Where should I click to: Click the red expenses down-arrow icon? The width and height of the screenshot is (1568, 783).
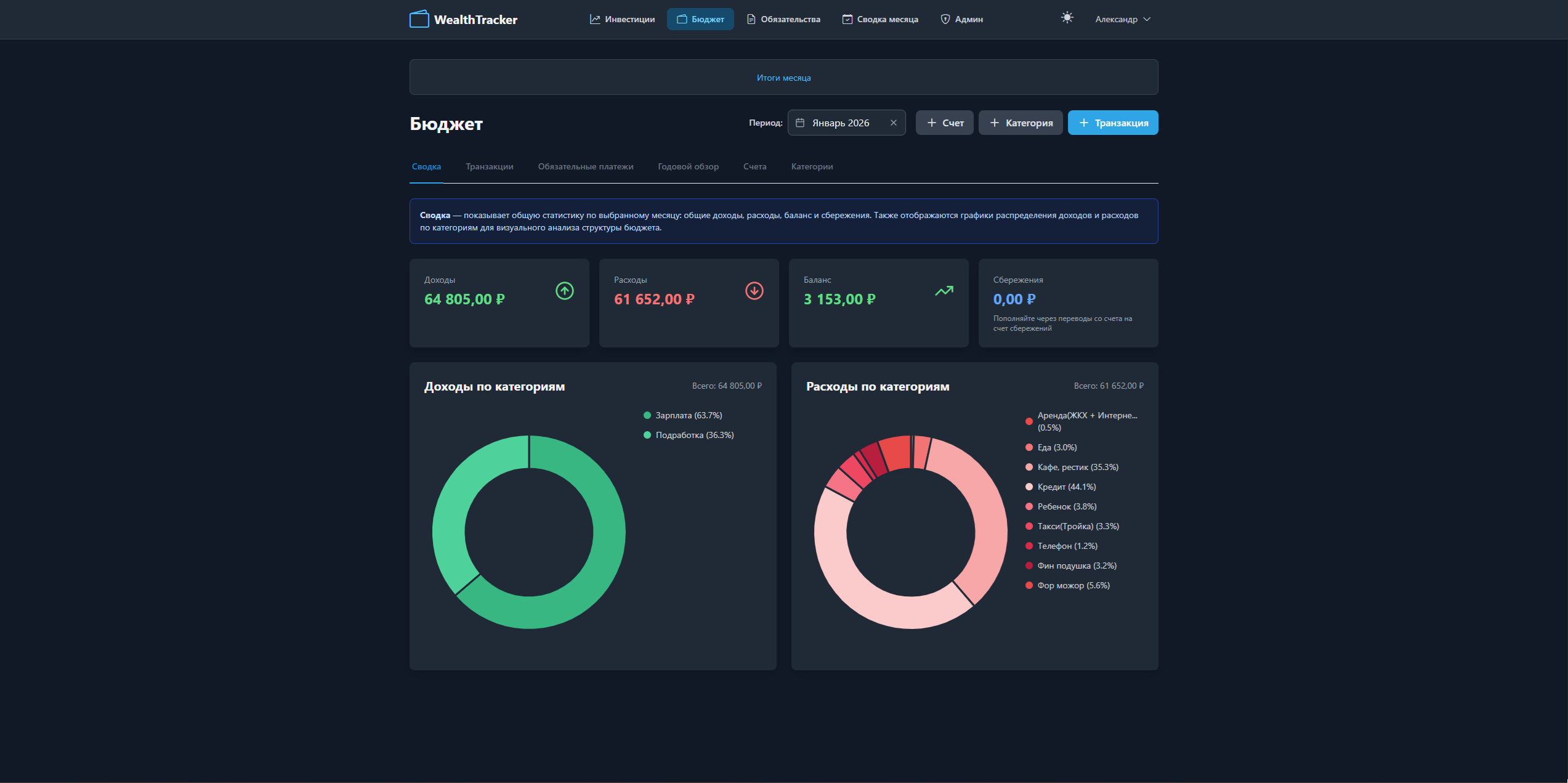pos(754,291)
